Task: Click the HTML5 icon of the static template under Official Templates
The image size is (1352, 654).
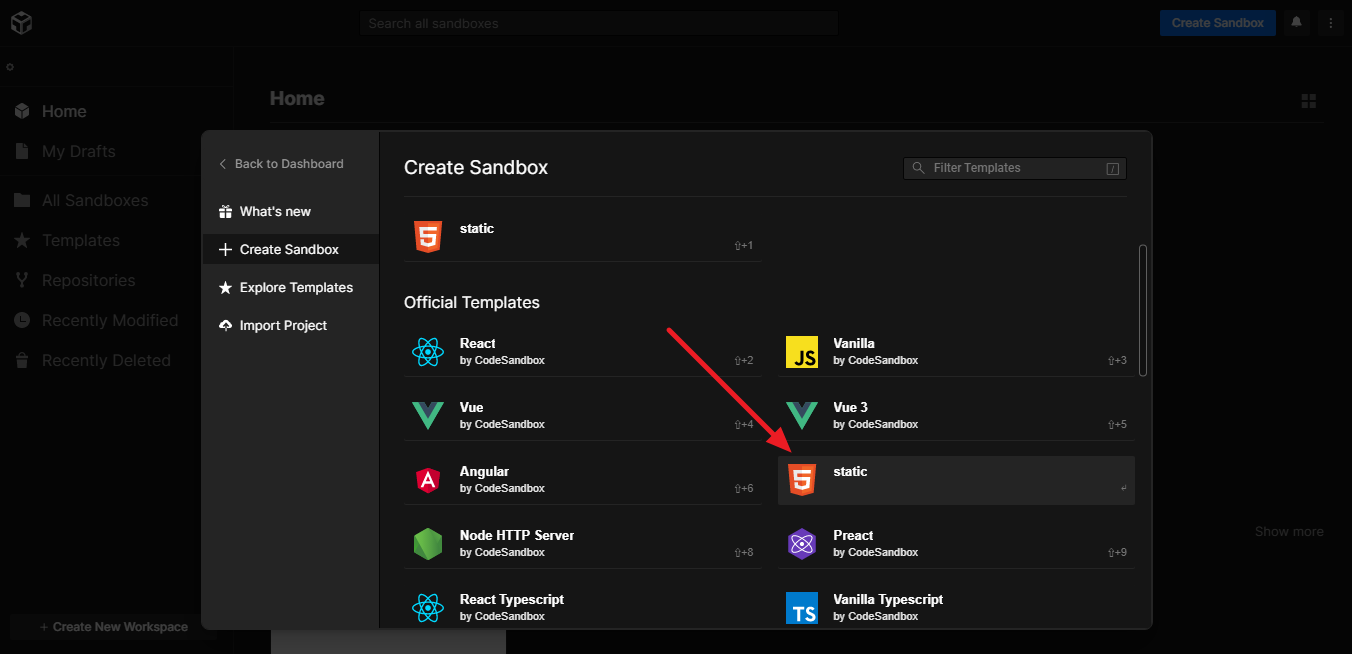Action: [802, 480]
